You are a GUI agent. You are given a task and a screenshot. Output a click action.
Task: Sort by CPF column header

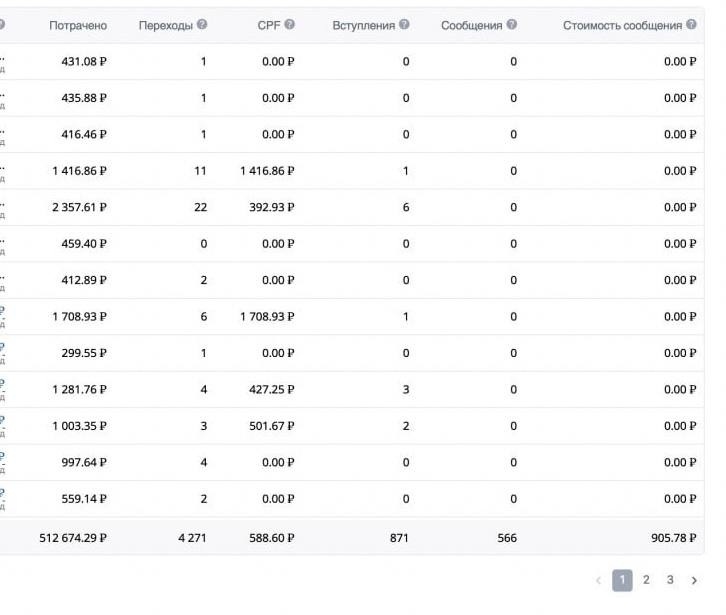269,25
